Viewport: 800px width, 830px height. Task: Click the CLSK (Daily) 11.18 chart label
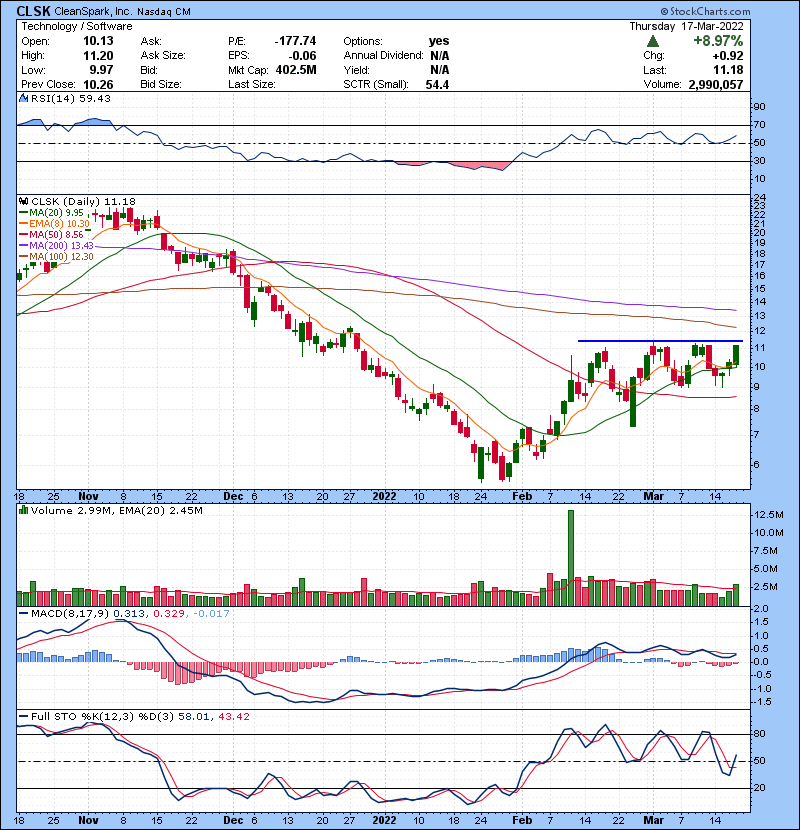[83, 202]
